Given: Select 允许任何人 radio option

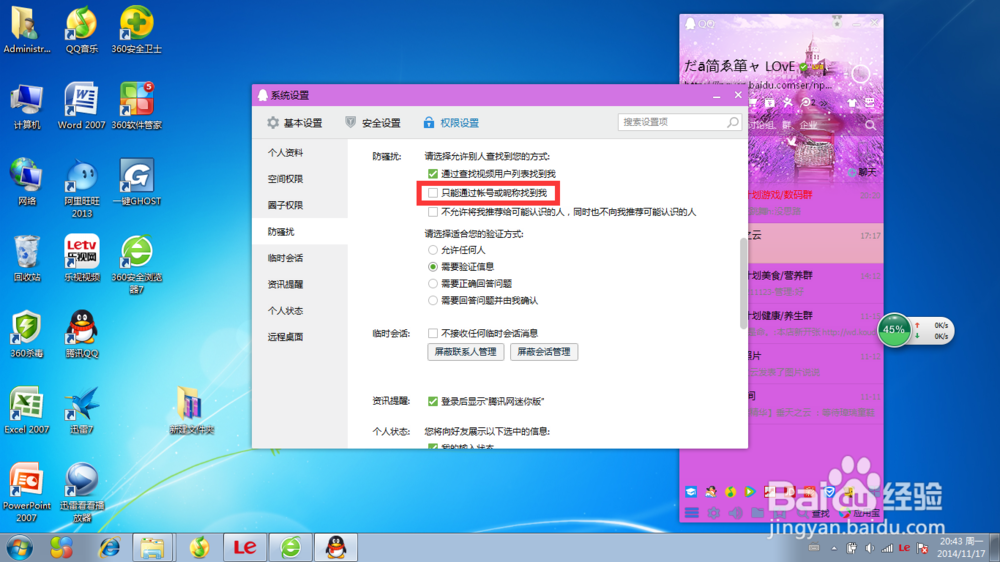Looking at the screenshot, I should pos(433,250).
